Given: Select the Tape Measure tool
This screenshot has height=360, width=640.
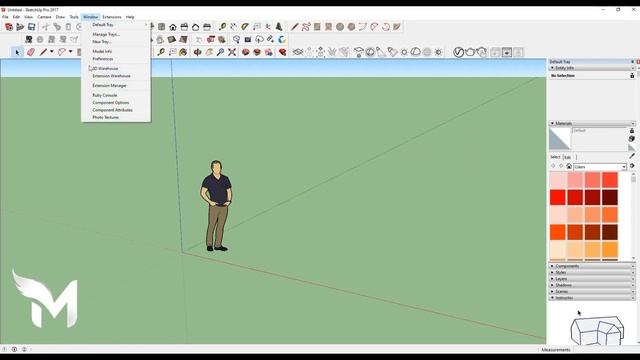Looking at the screenshot, I should coord(222,27).
